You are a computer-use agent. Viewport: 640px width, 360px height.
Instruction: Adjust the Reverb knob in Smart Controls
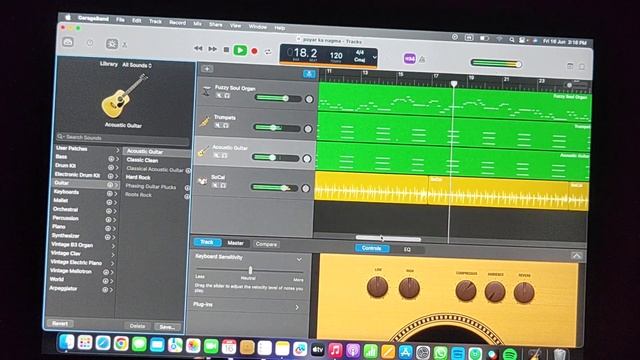point(524,292)
